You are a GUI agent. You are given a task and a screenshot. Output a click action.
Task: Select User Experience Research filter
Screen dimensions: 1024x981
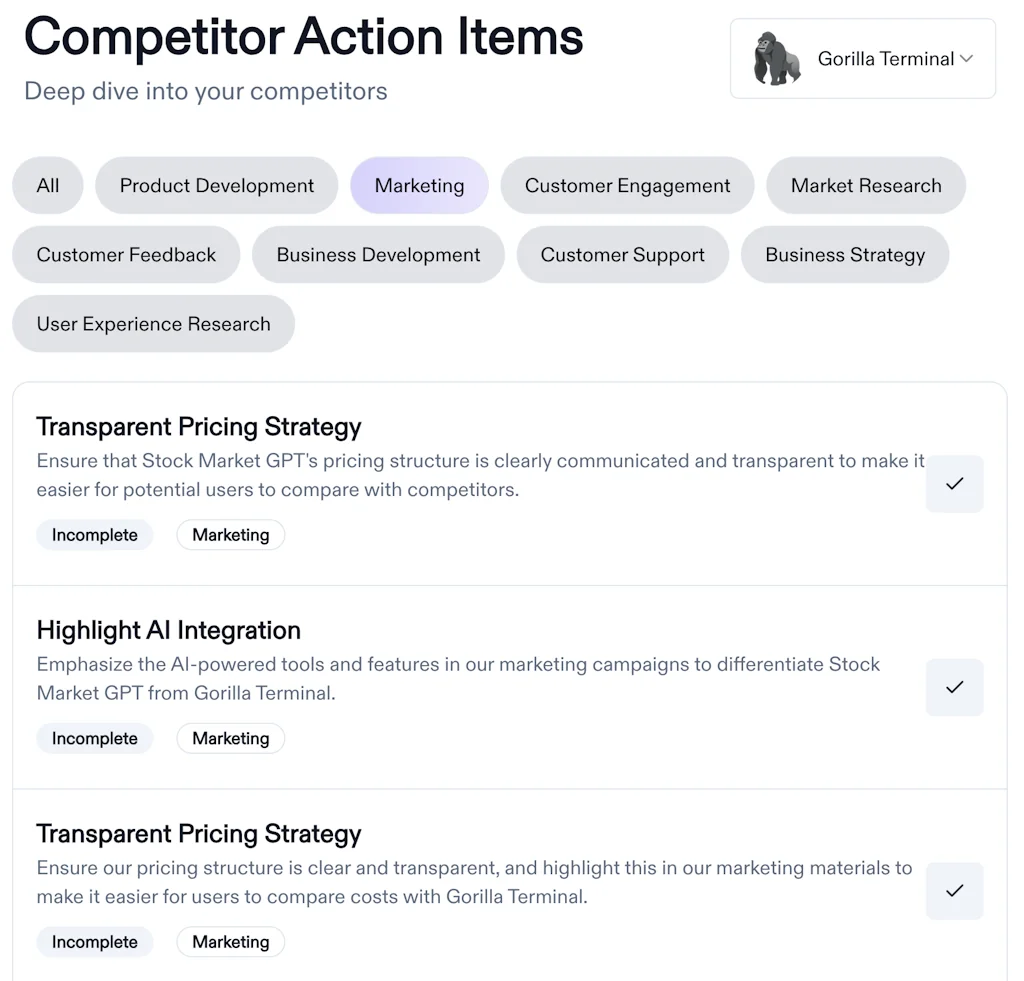click(x=153, y=323)
